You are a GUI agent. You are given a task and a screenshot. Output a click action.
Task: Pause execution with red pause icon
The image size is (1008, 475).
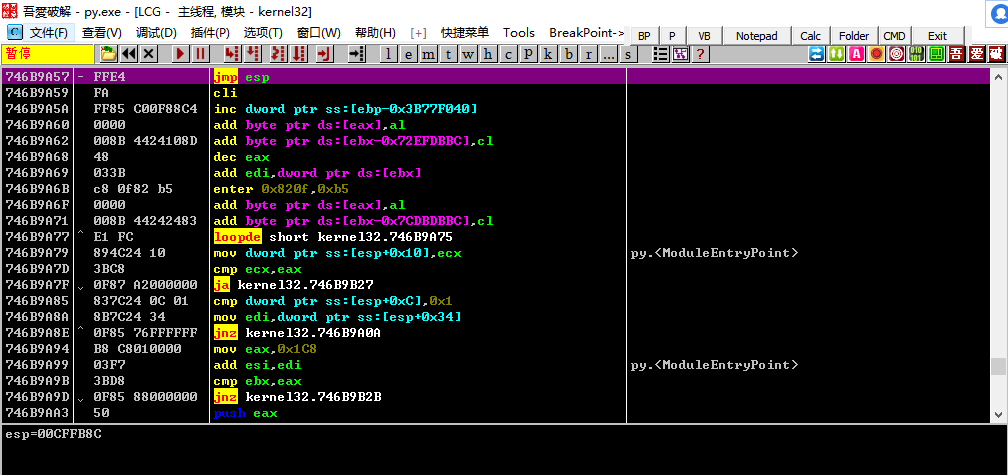pyautogui.click(x=200, y=54)
